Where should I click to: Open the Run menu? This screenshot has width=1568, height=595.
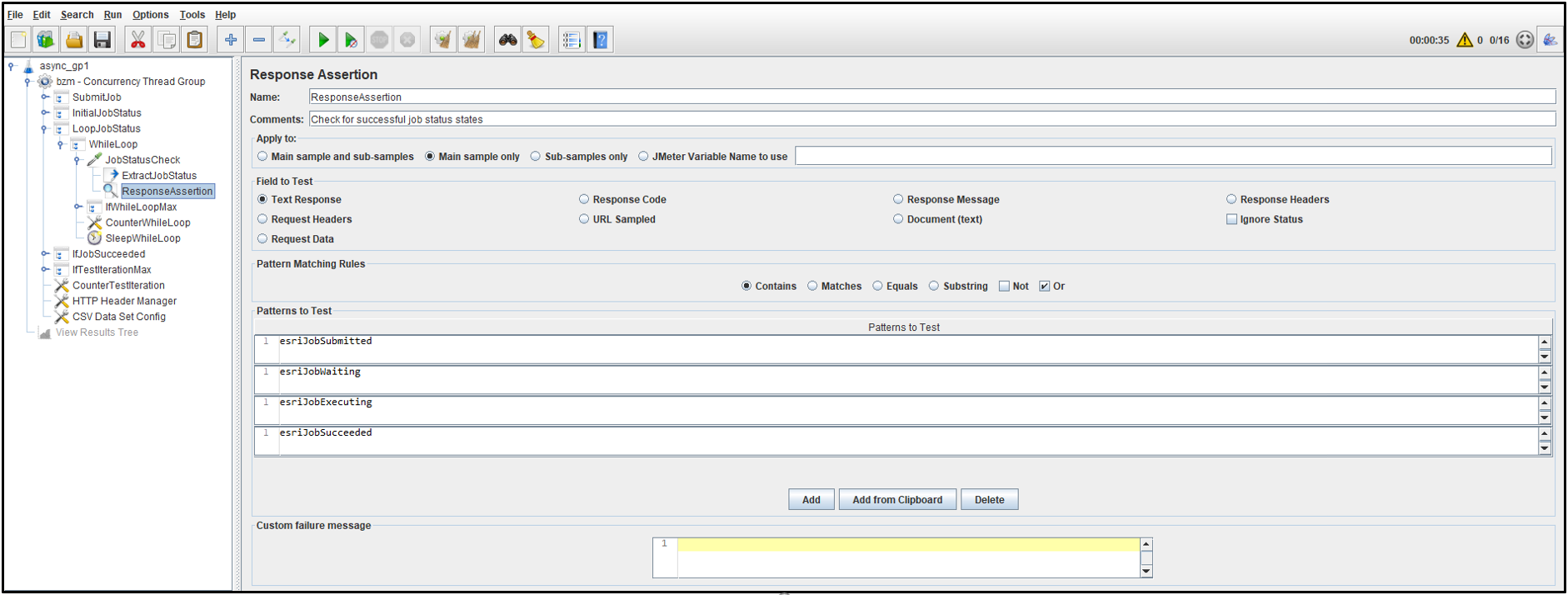[112, 14]
